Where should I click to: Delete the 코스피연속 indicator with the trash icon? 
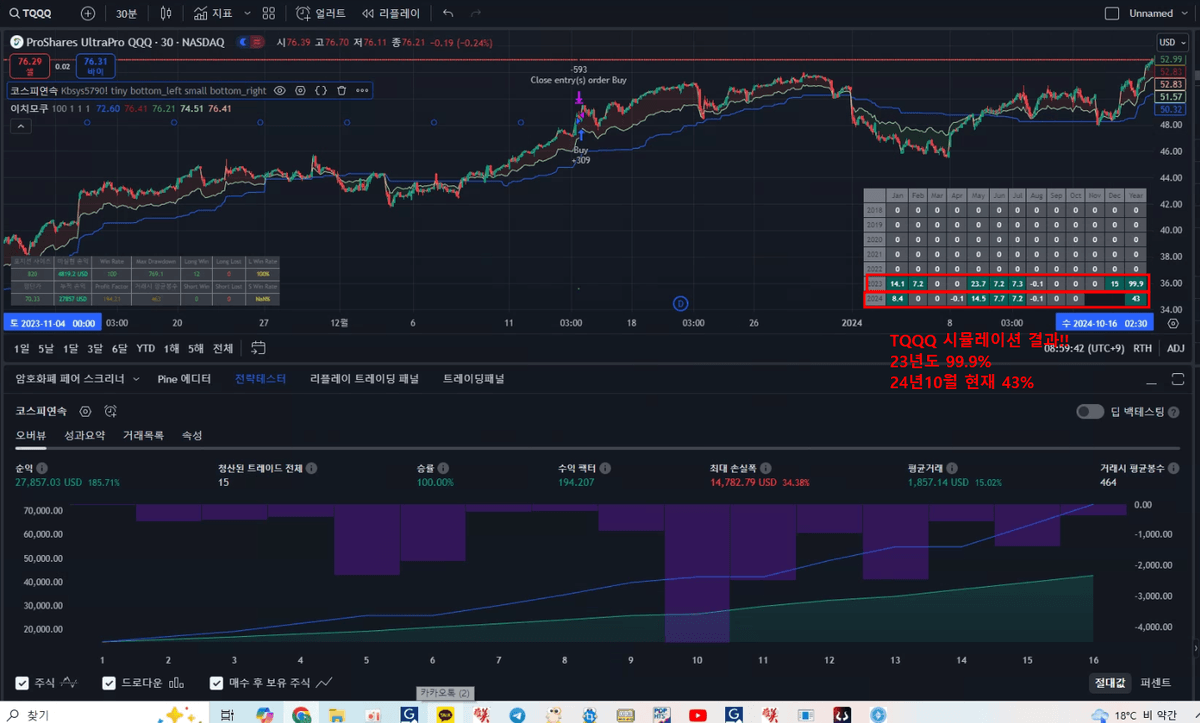coord(341,90)
